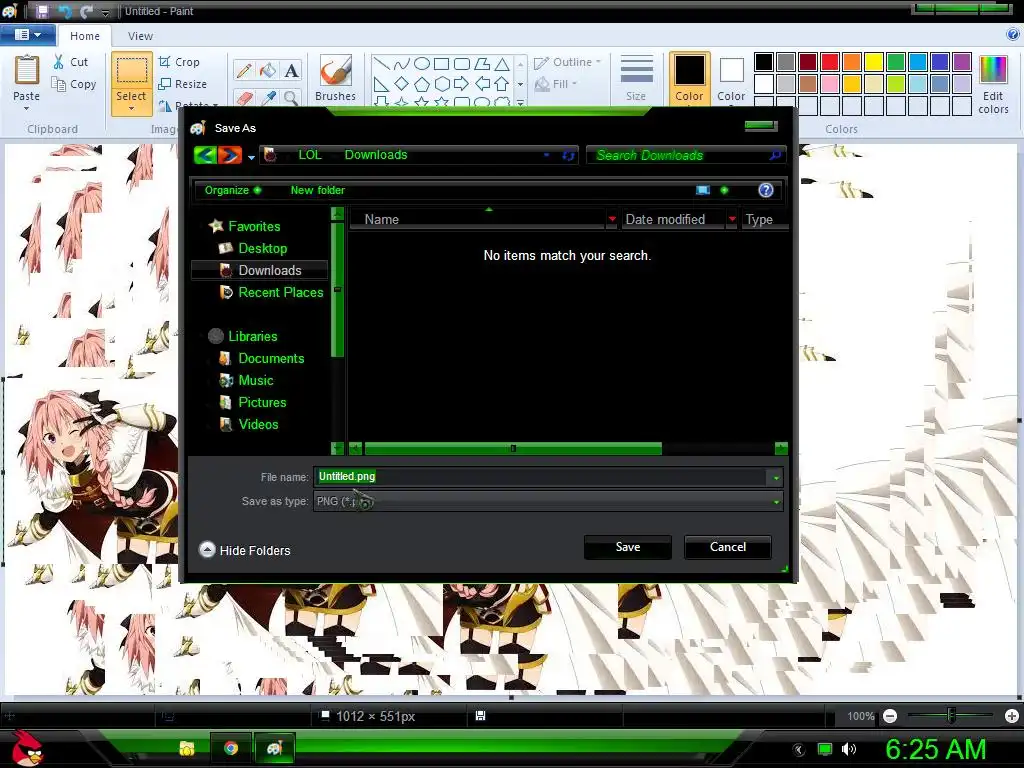Image resolution: width=1024 pixels, height=768 pixels.
Task: Click Copy in the Clipboard group
Action: (74, 84)
